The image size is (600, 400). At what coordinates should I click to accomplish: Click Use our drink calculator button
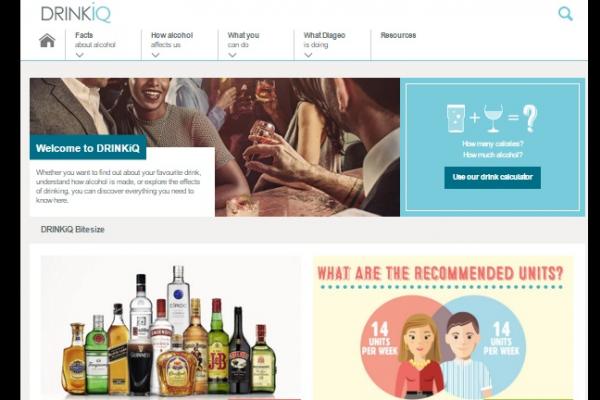pos(492,177)
